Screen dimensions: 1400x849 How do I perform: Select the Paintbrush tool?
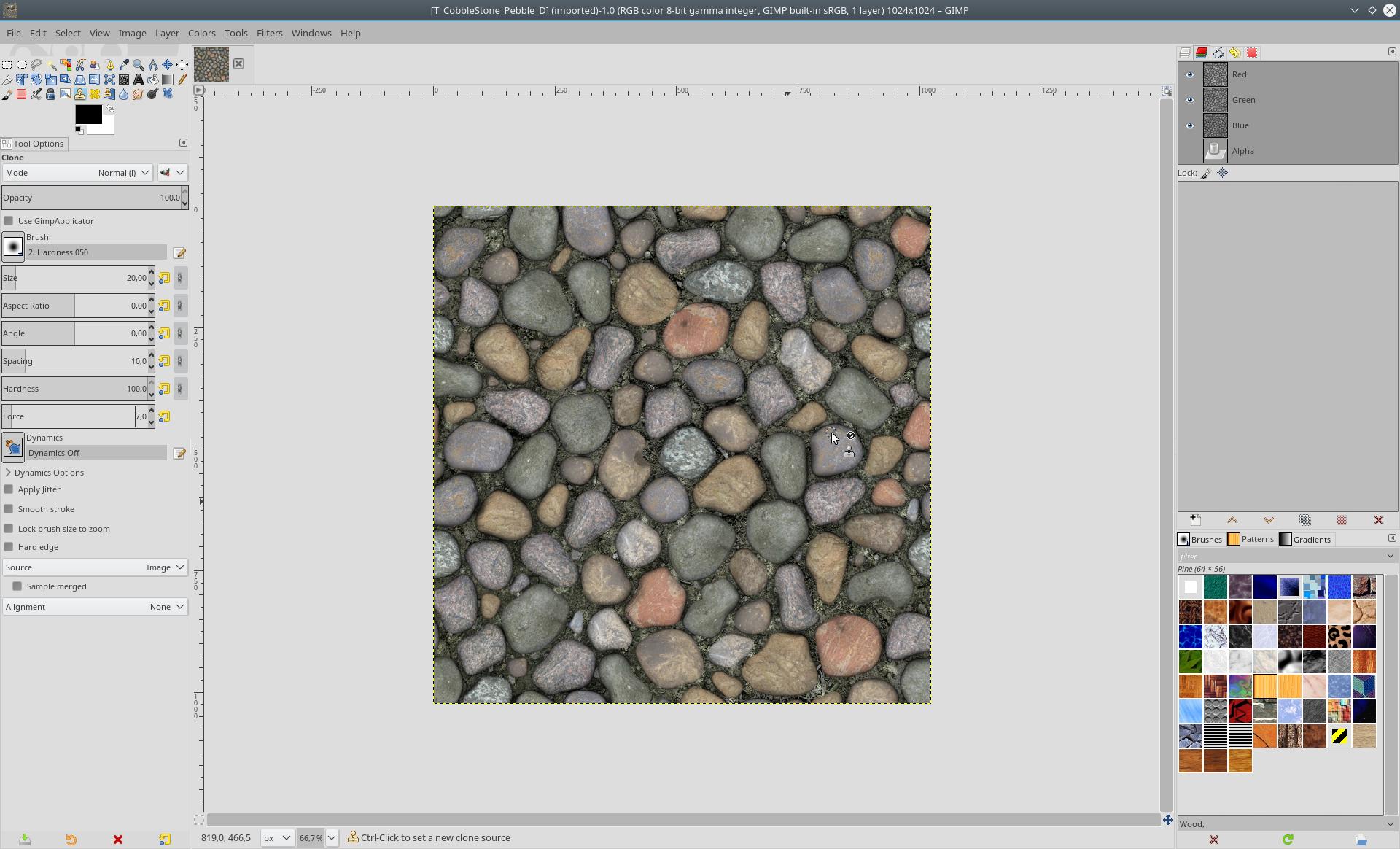point(7,94)
